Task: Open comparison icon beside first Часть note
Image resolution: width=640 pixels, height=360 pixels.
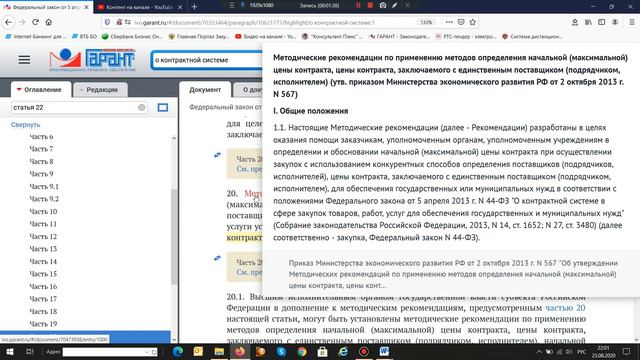Action: pyautogui.click(x=217, y=155)
